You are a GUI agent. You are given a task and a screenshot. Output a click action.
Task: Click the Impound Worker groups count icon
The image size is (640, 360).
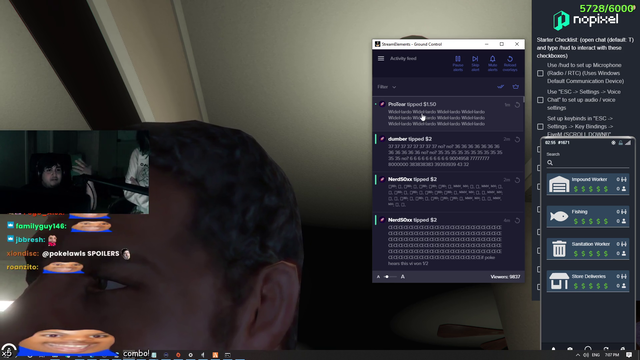coord(624,180)
